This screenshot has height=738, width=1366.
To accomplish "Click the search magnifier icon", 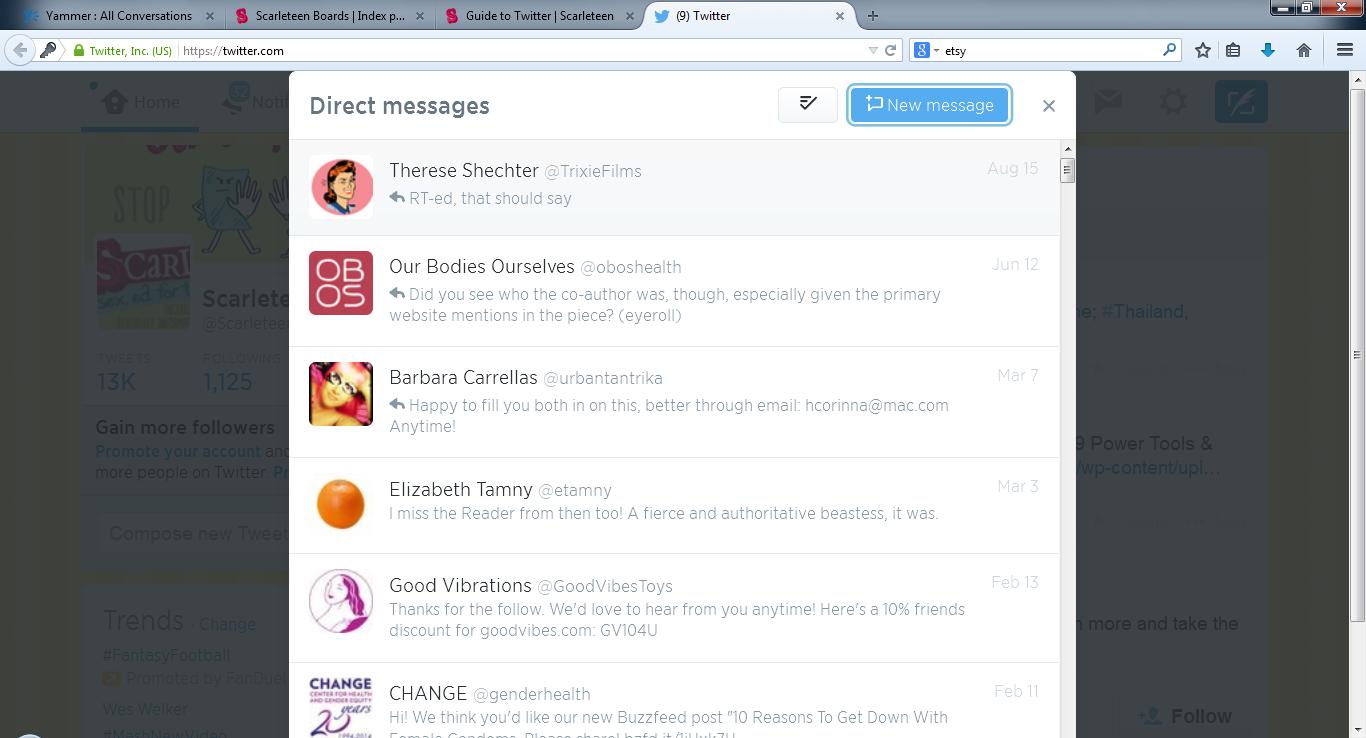I will [1170, 49].
